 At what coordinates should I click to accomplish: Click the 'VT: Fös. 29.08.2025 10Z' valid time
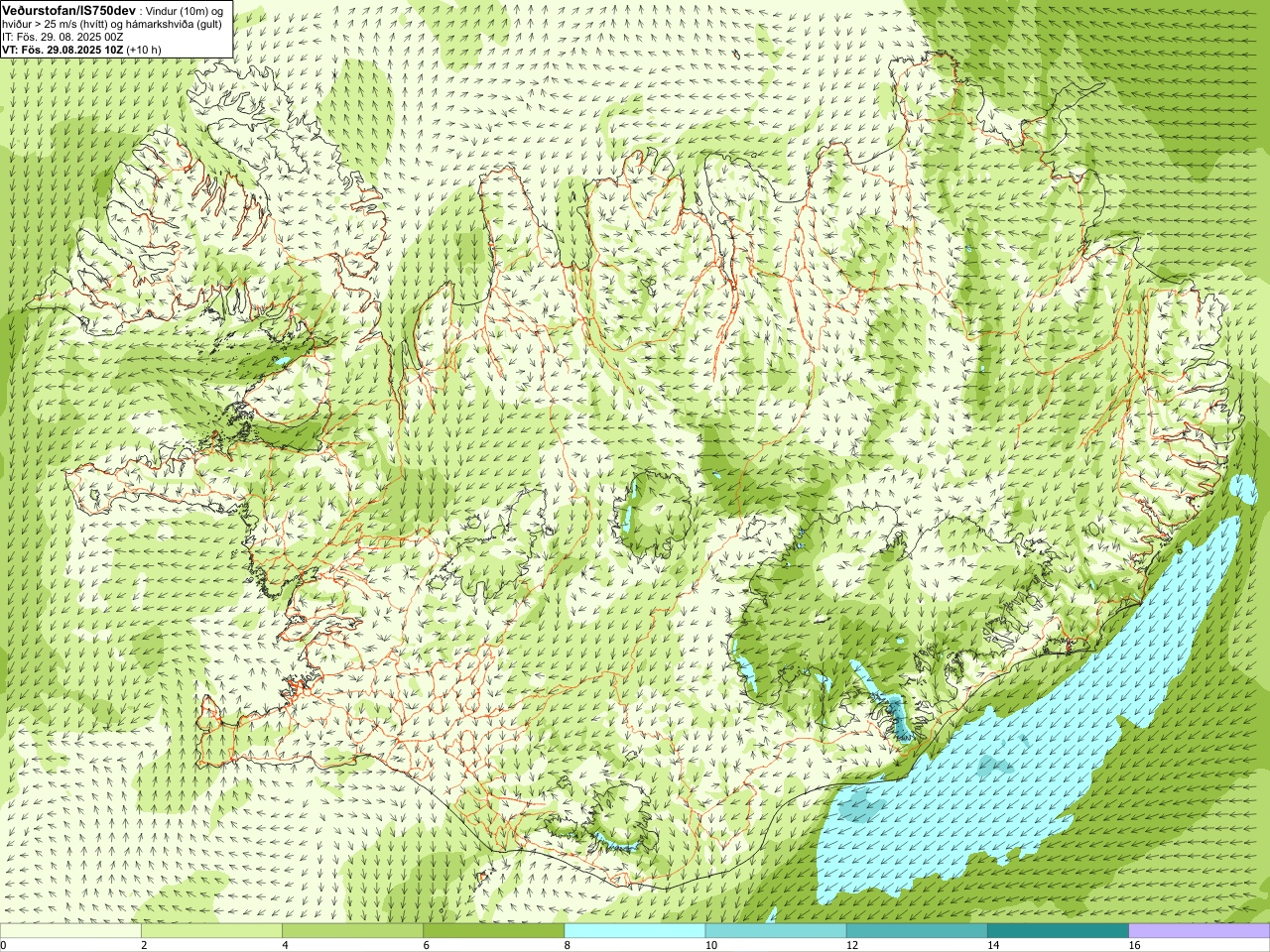[x=63, y=49]
